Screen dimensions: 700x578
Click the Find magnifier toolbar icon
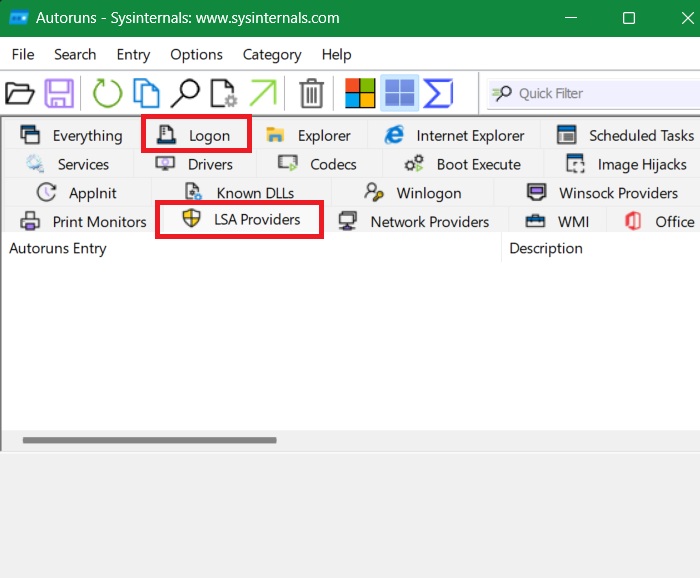pyautogui.click(x=185, y=93)
